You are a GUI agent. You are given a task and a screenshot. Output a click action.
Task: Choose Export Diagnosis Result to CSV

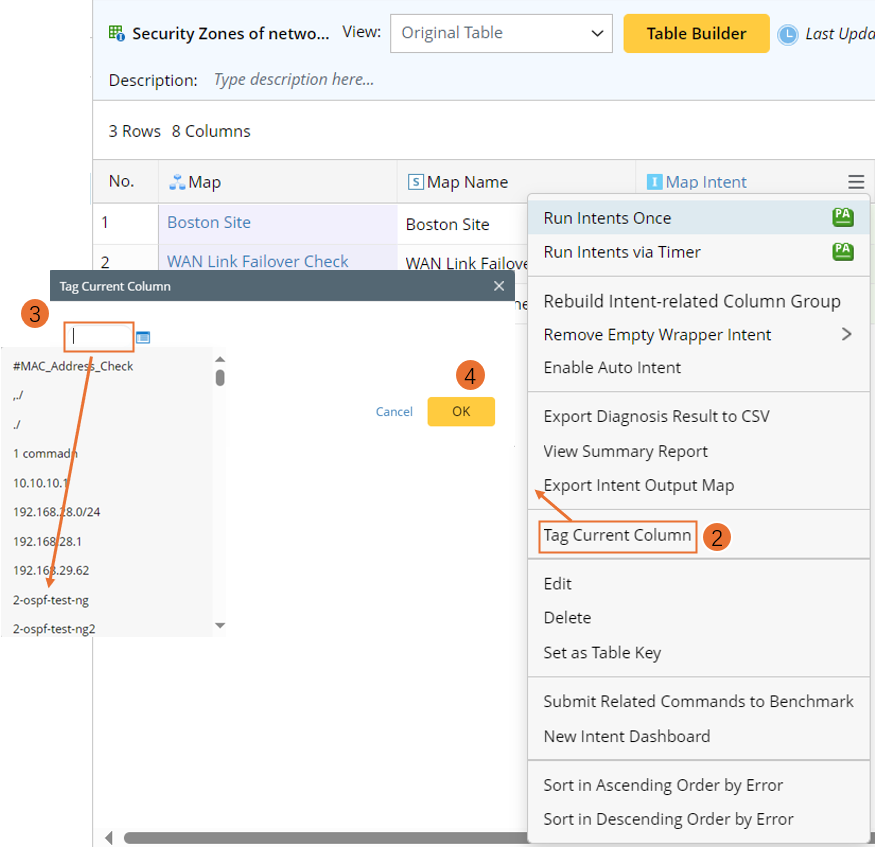656,416
